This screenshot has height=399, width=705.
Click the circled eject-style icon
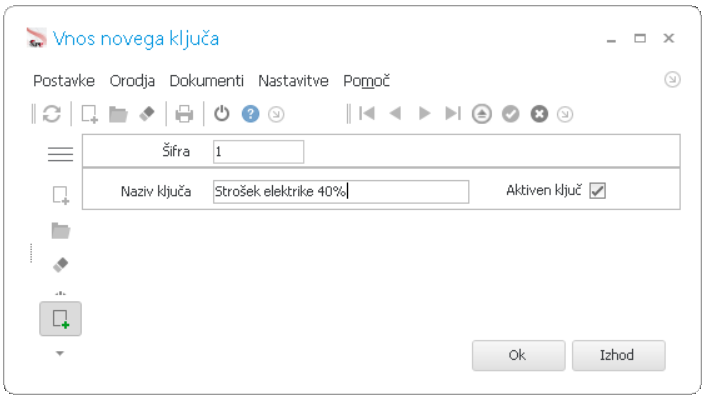click(x=482, y=114)
